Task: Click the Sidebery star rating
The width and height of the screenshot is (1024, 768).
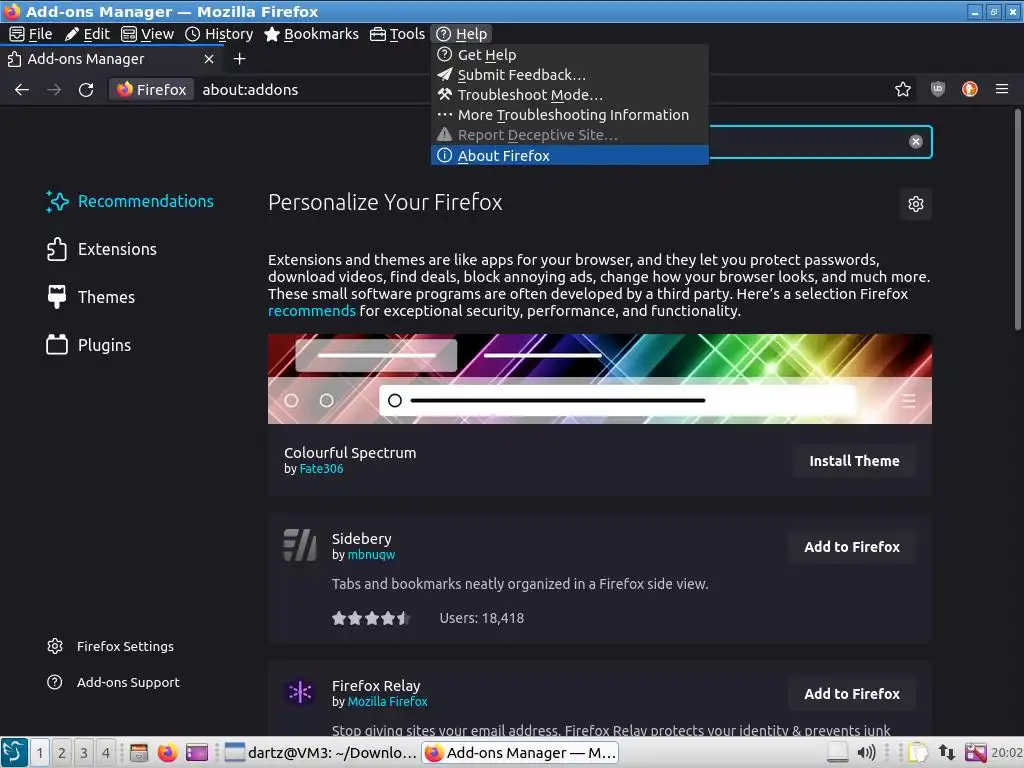Action: pos(370,618)
